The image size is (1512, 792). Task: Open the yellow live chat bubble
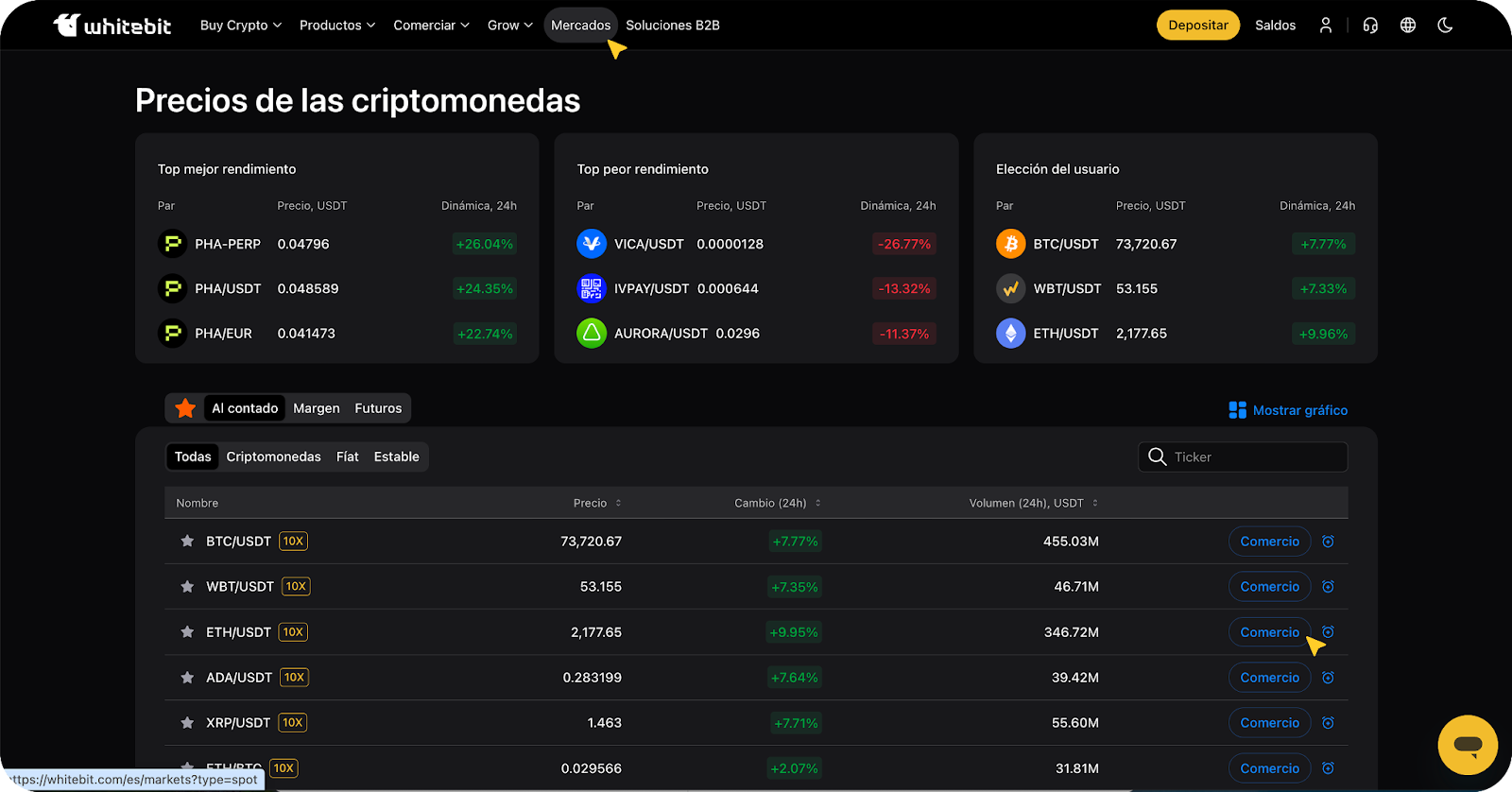tap(1467, 745)
